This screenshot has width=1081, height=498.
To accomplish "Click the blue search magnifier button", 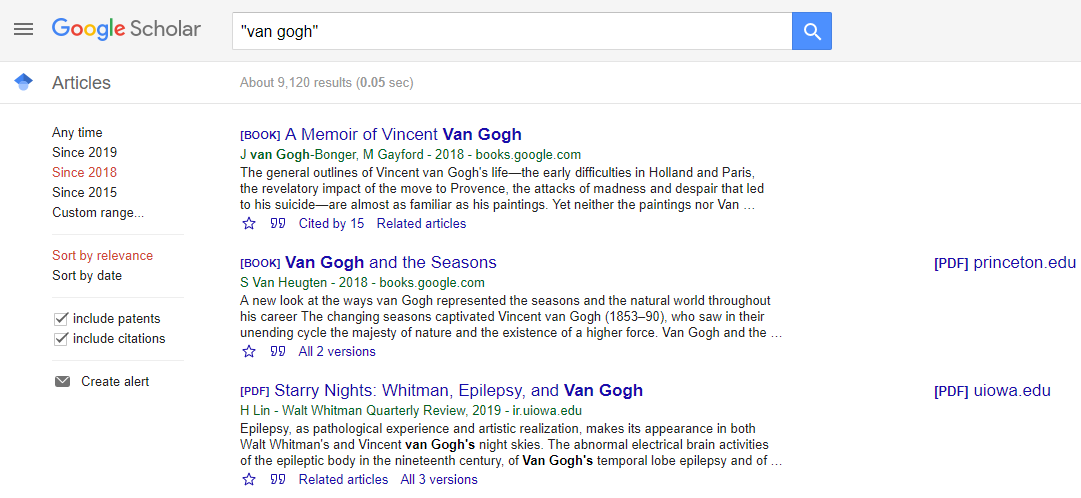I will pyautogui.click(x=812, y=31).
